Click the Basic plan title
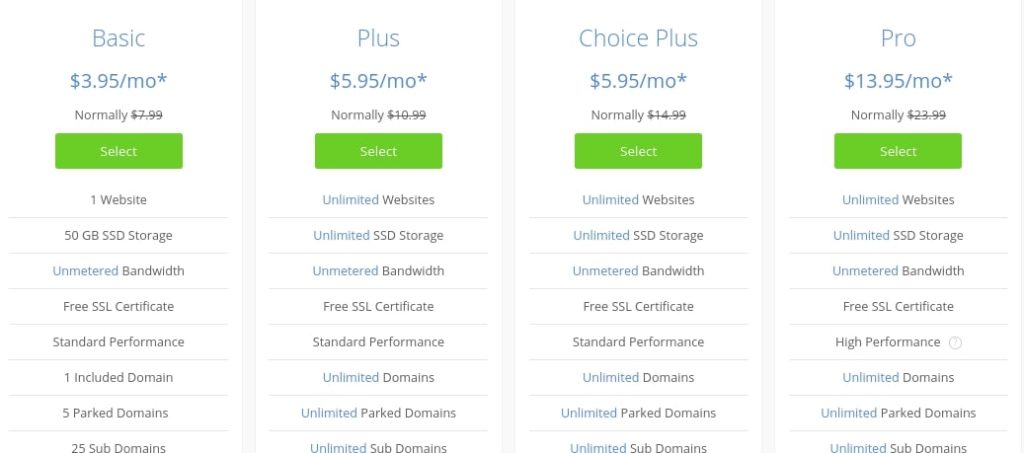 click(119, 38)
